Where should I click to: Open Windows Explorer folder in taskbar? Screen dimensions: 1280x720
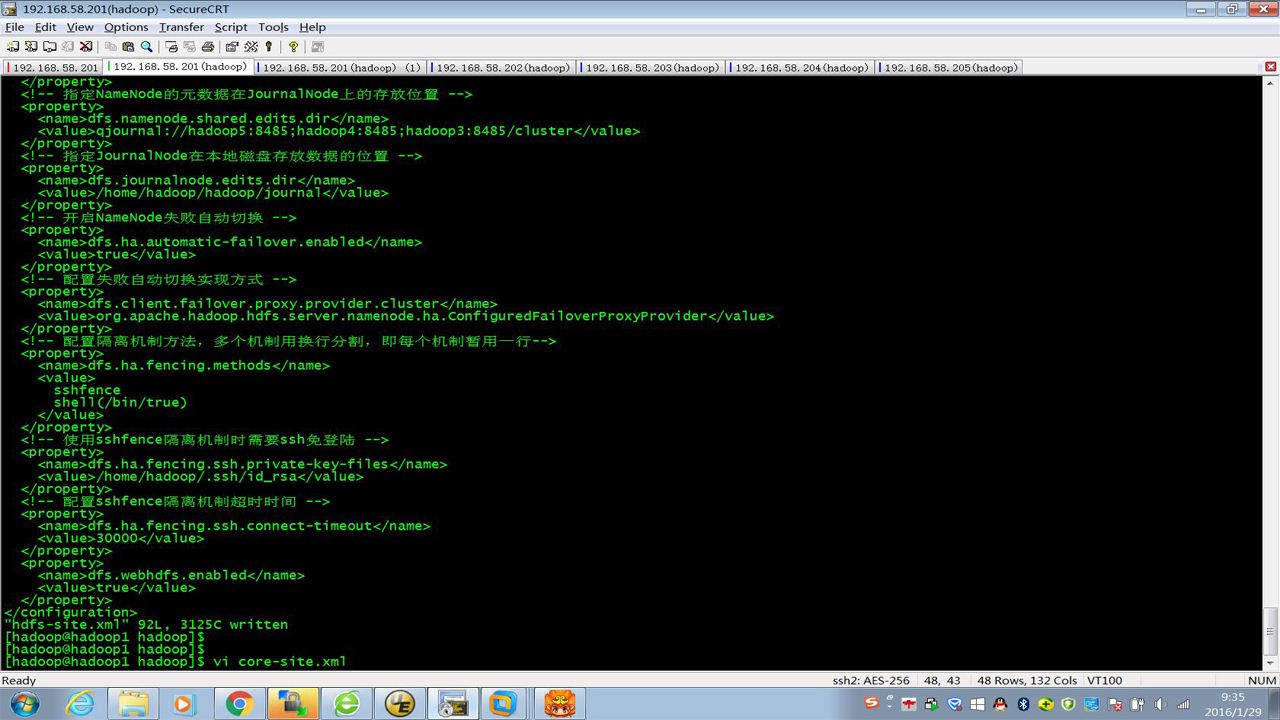click(x=133, y=704)
